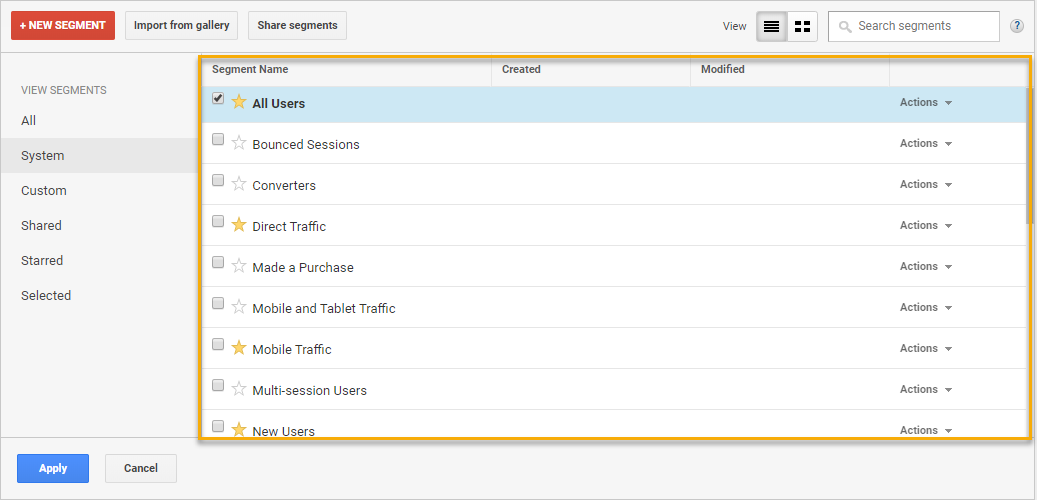Unstar the Direct Traffic segment
Screen dimensions: 1037x500
pyautogui.click(x=239, y=225)
